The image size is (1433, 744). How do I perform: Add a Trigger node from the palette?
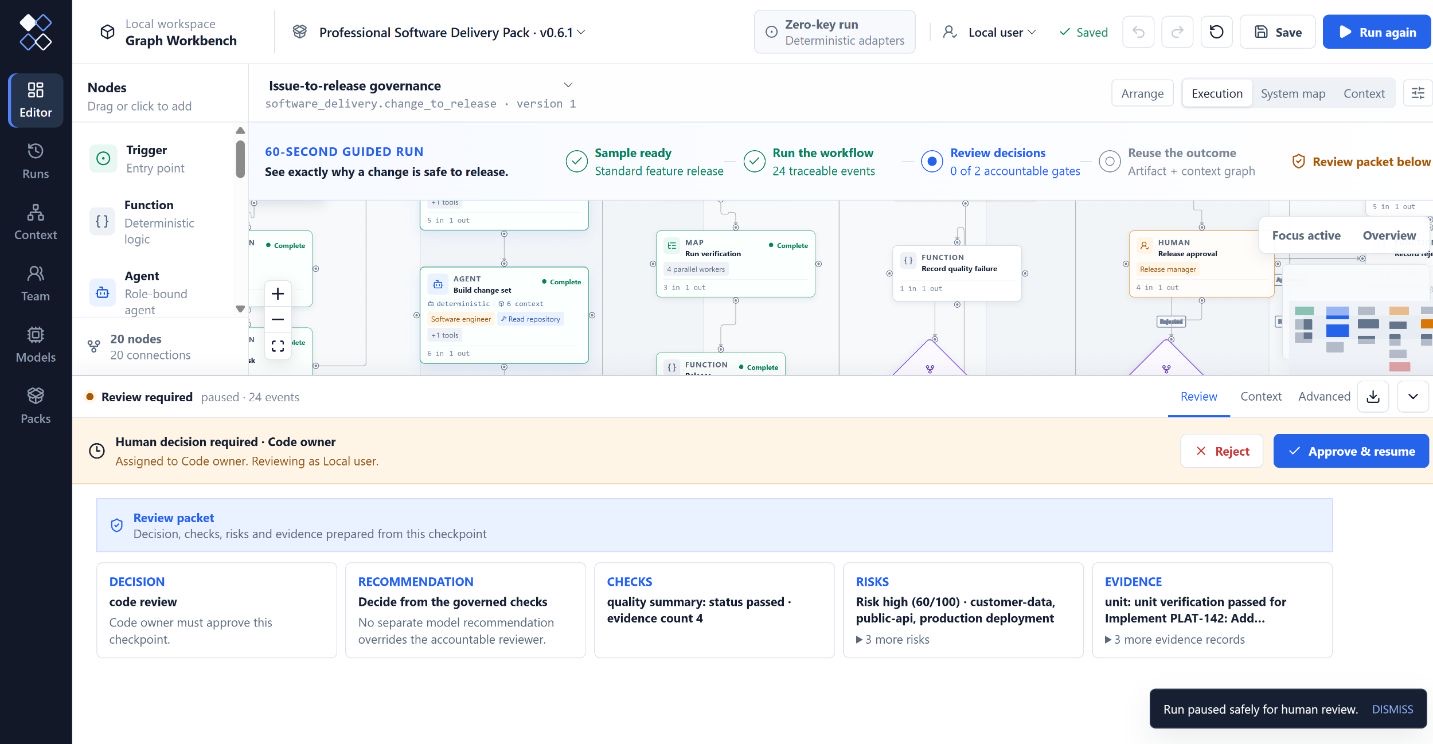click(160, 159)
